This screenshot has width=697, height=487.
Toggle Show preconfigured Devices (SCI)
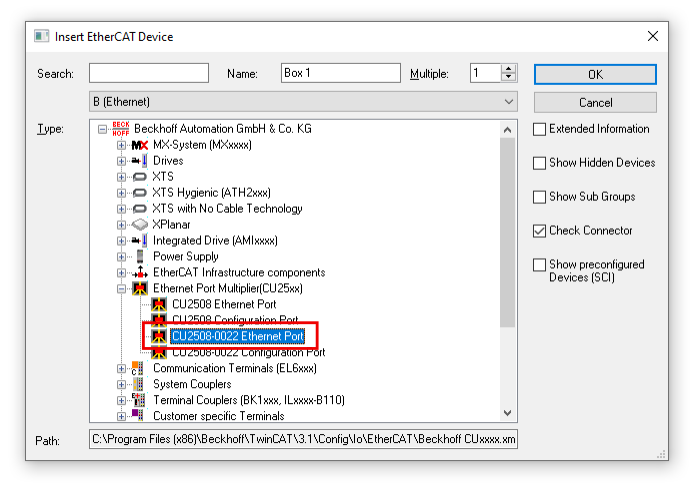pos(539,265)
